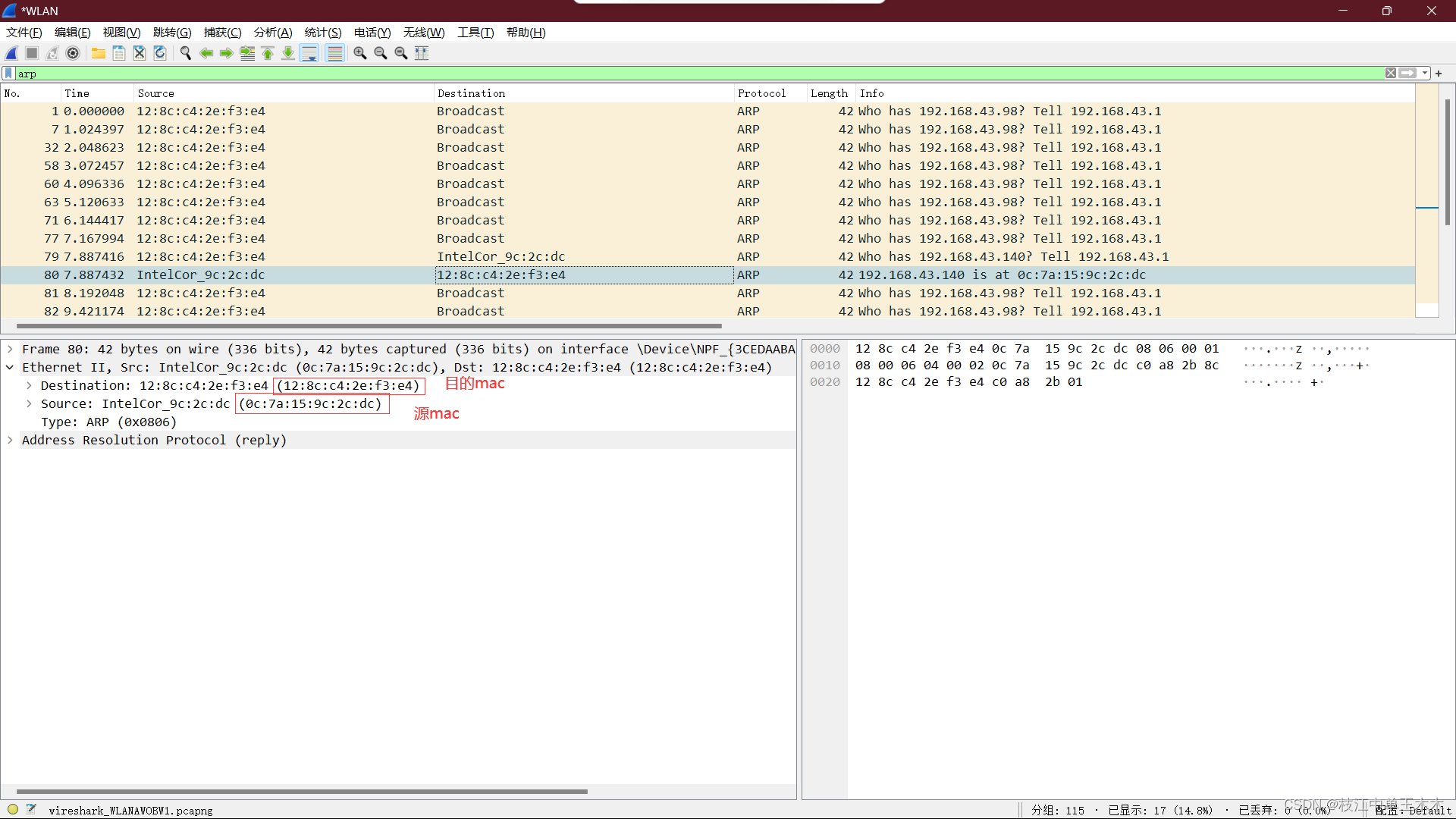Expand the Frame 80 tree node
This screenshot has width=1456, height=819.
pos(10,349)
